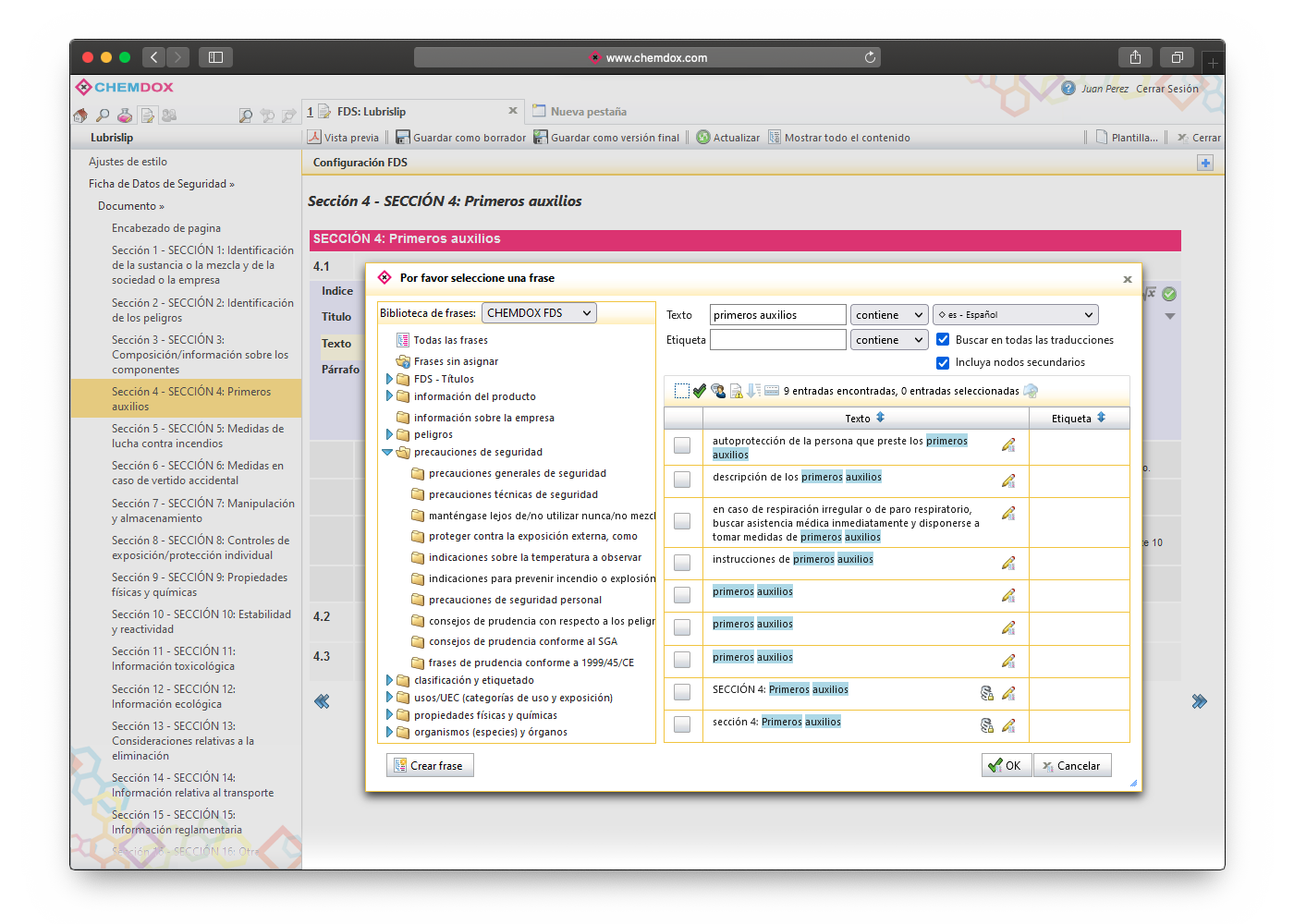This screenshot has width=1294, height=924.
Task: Open the users group icon
Action: pos(169,115)
